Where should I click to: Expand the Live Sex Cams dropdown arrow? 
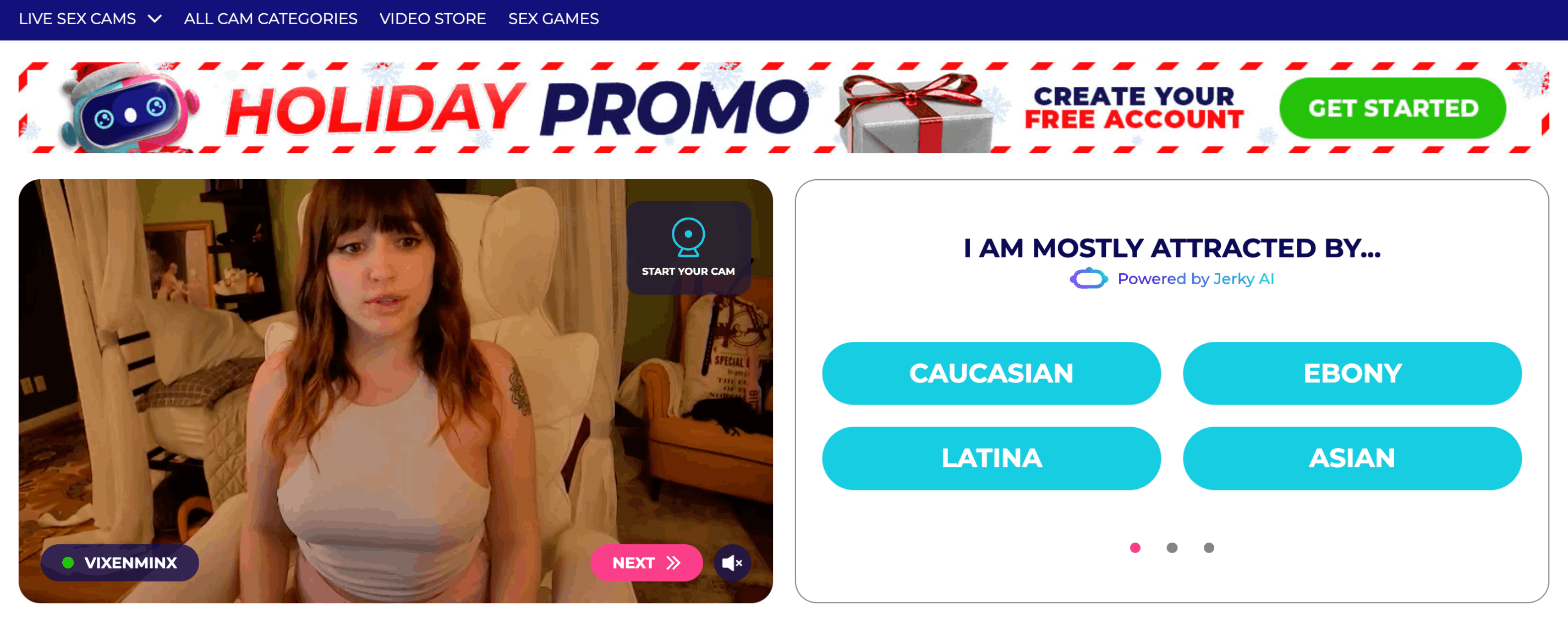coord(155,19)
